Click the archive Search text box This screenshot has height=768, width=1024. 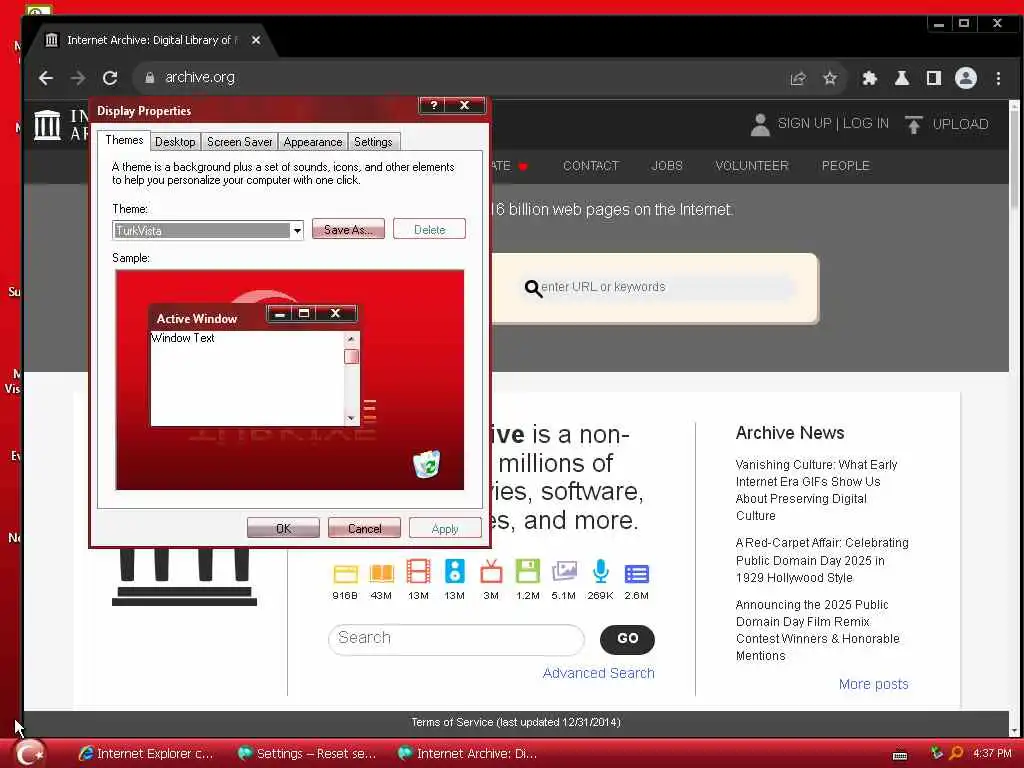pos(456,639)
